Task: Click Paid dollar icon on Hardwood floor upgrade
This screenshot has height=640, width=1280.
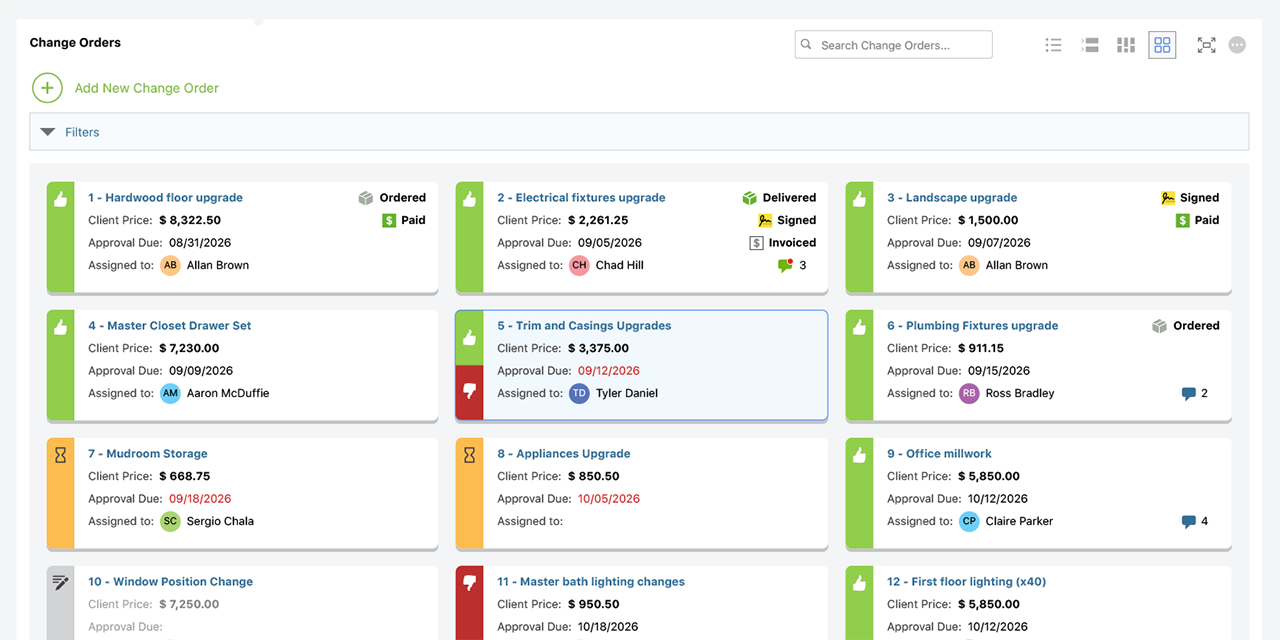Action: 389,220
